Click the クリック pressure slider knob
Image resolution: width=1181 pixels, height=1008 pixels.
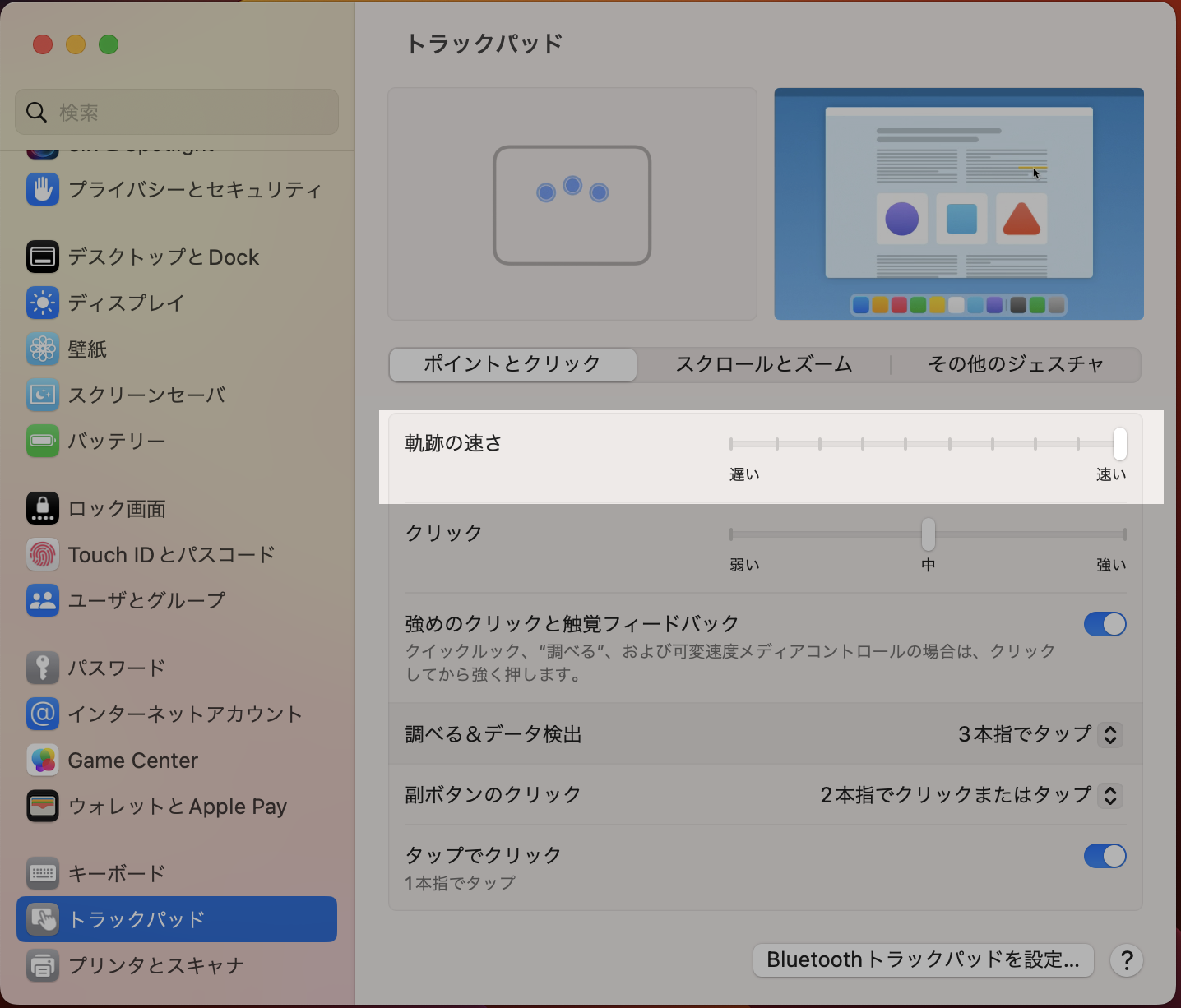click(x=929, y=534)
